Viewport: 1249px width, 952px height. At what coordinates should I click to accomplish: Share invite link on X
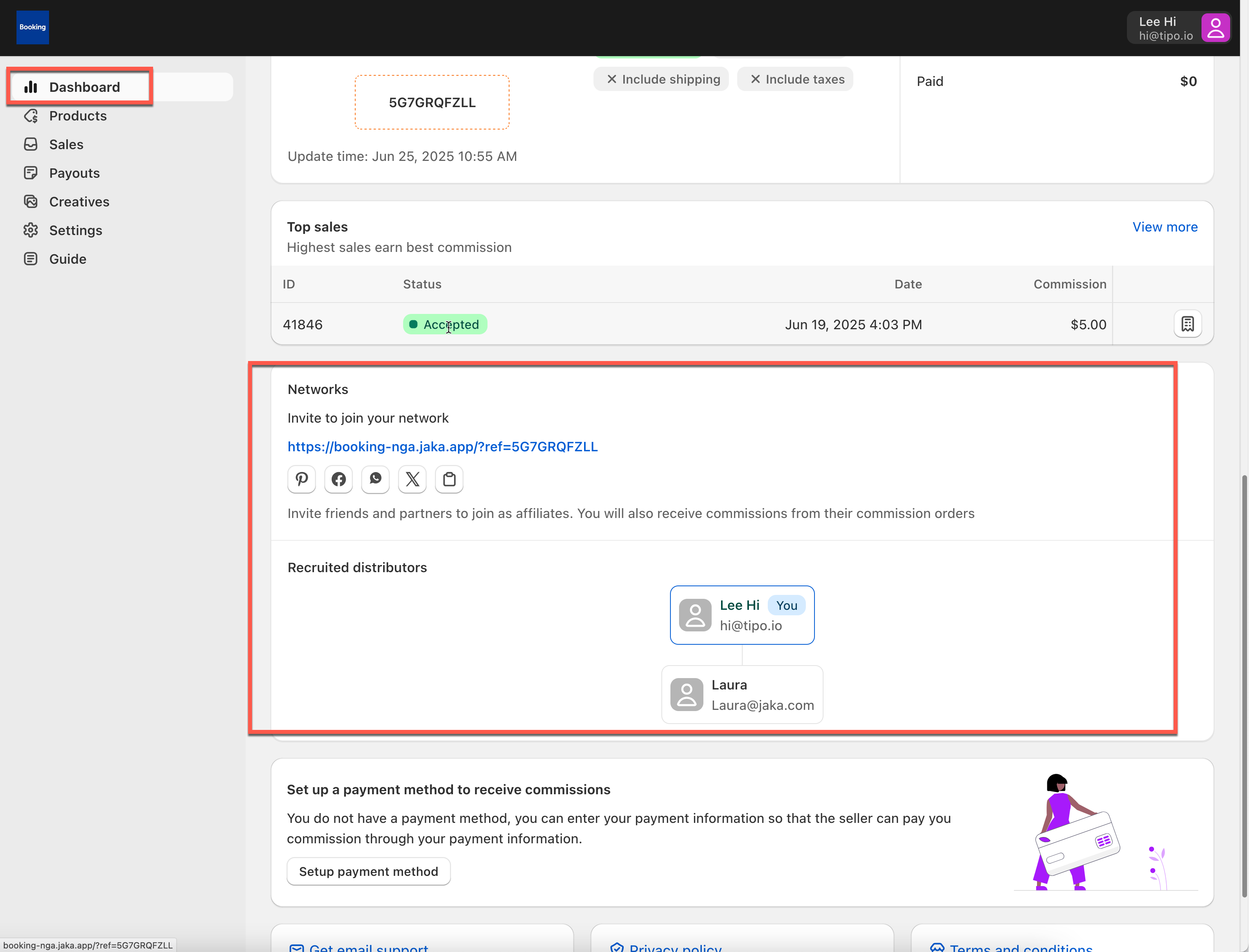tap(412, 480)
